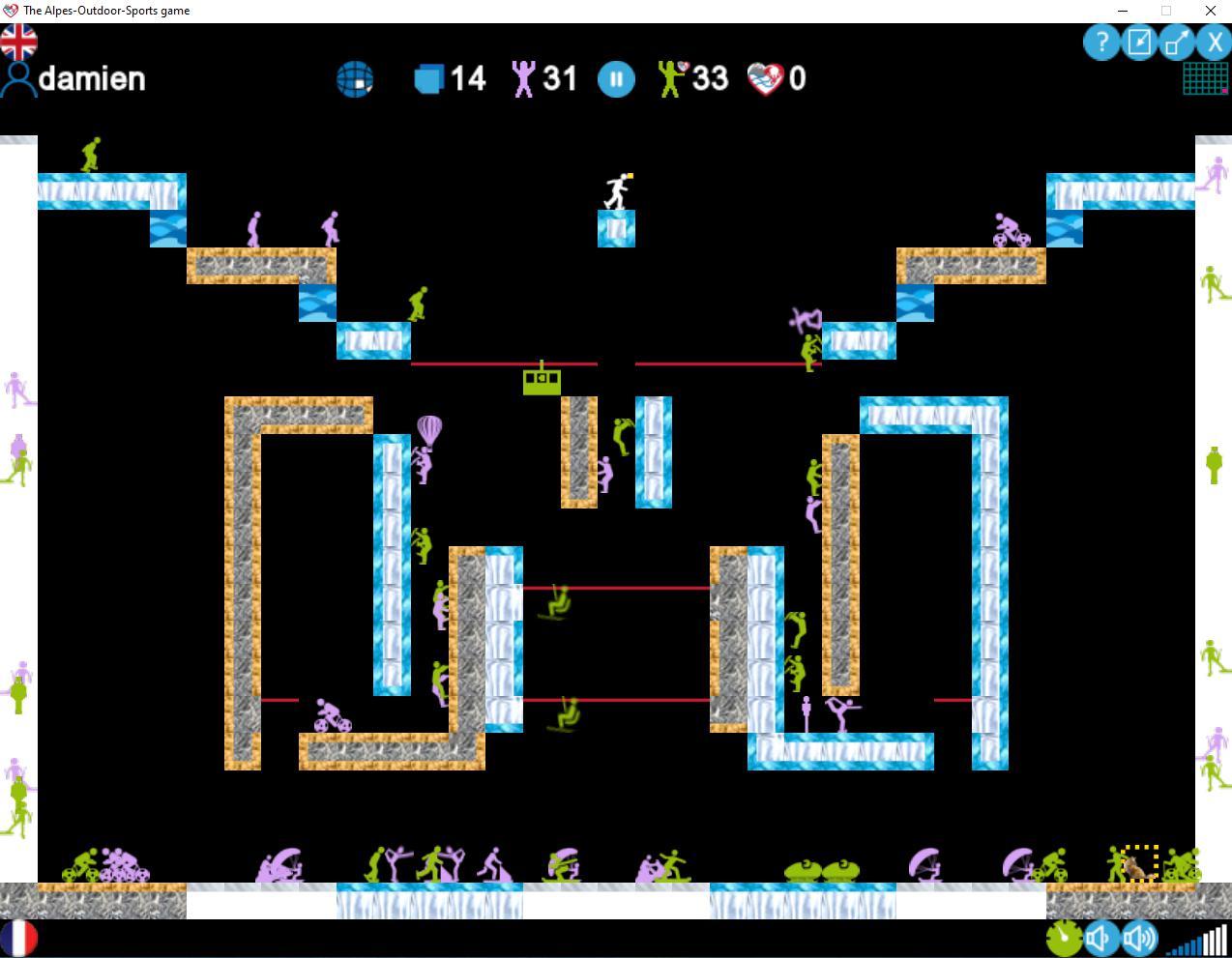Click the blue cube blocks counter icon

[x=428, y=78]
